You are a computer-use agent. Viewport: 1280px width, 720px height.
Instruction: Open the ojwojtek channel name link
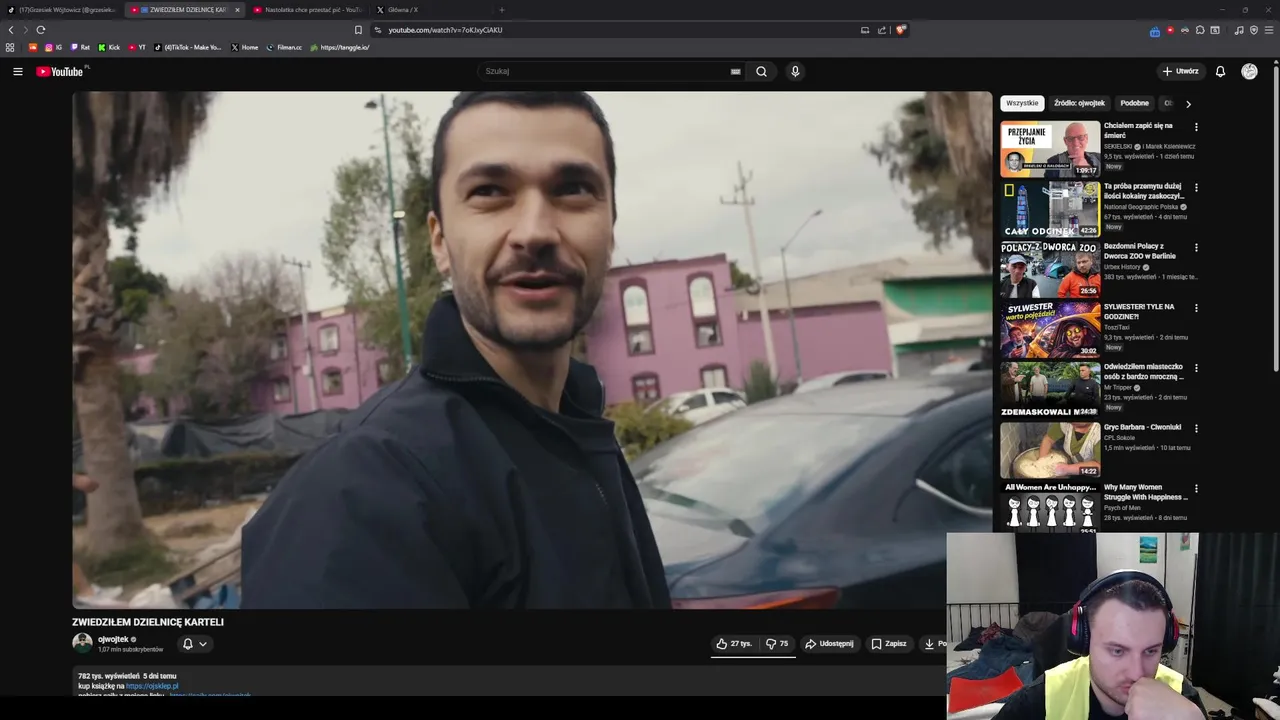pyautogui.click(x=113, y=639)
